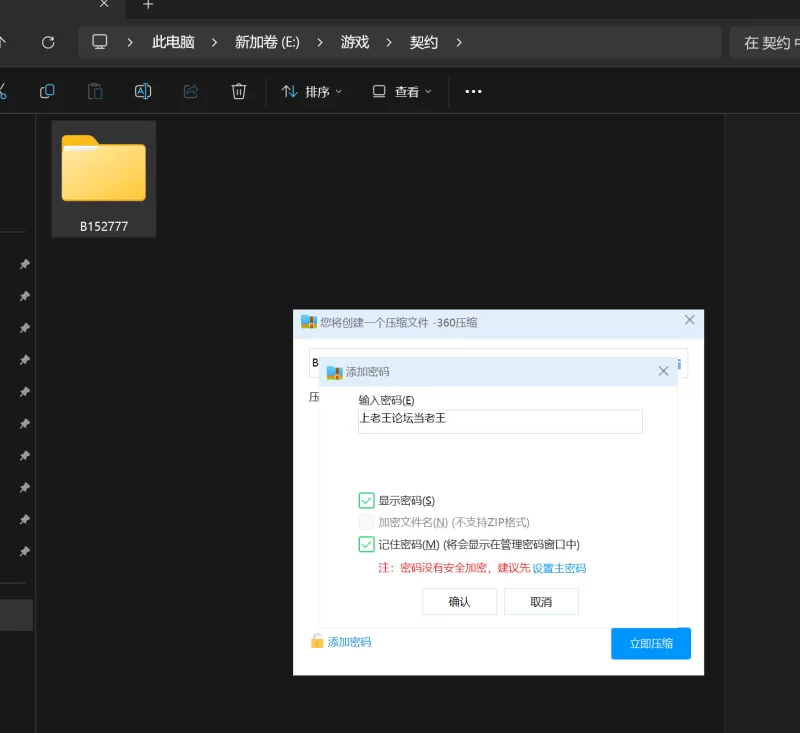The image size is (800, 733).
Task: Toggle 记住密码(M) checkbox
Action: (x=366, y=544)
